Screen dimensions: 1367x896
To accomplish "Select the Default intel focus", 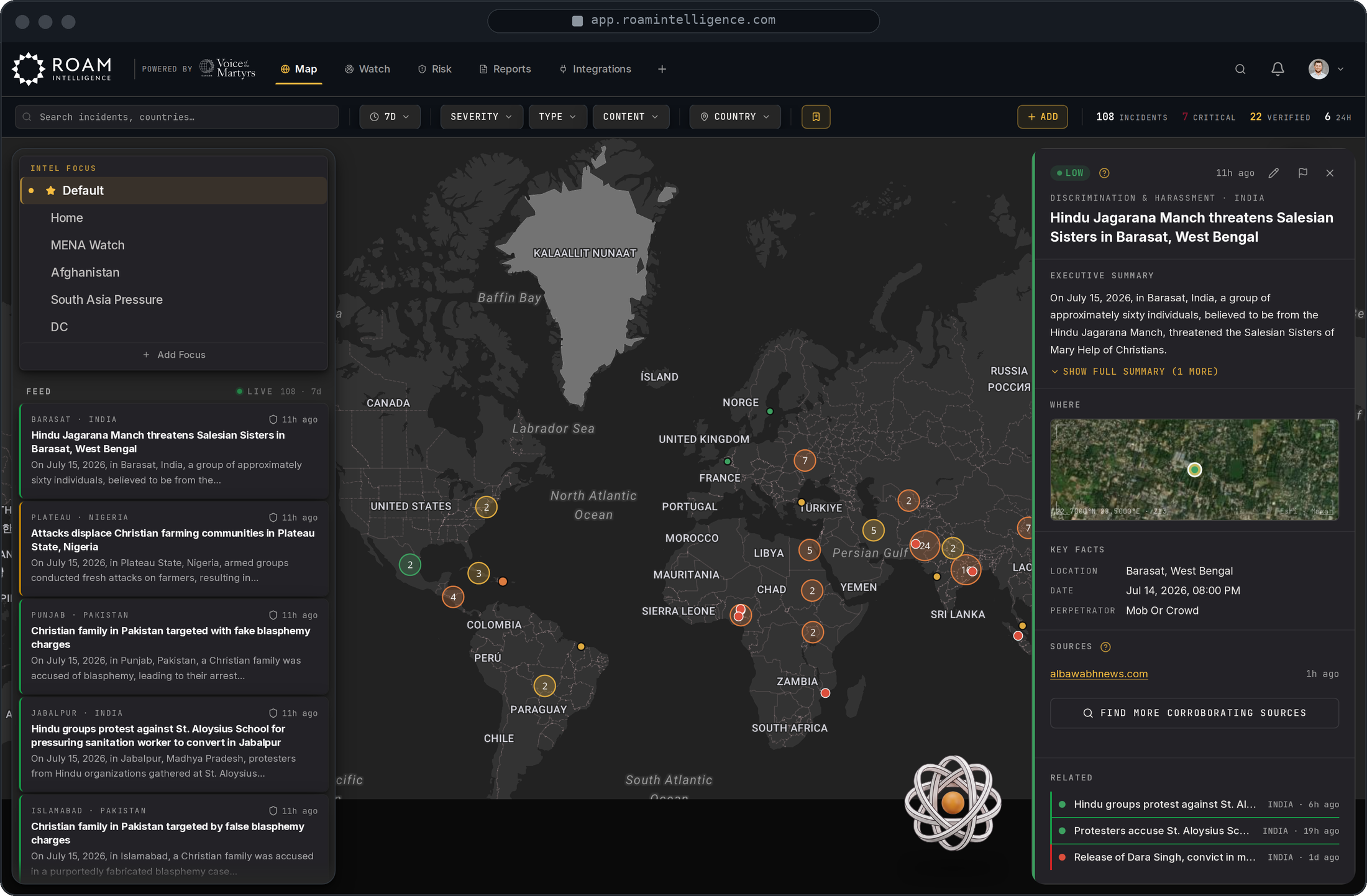I will tap(174, 191).
